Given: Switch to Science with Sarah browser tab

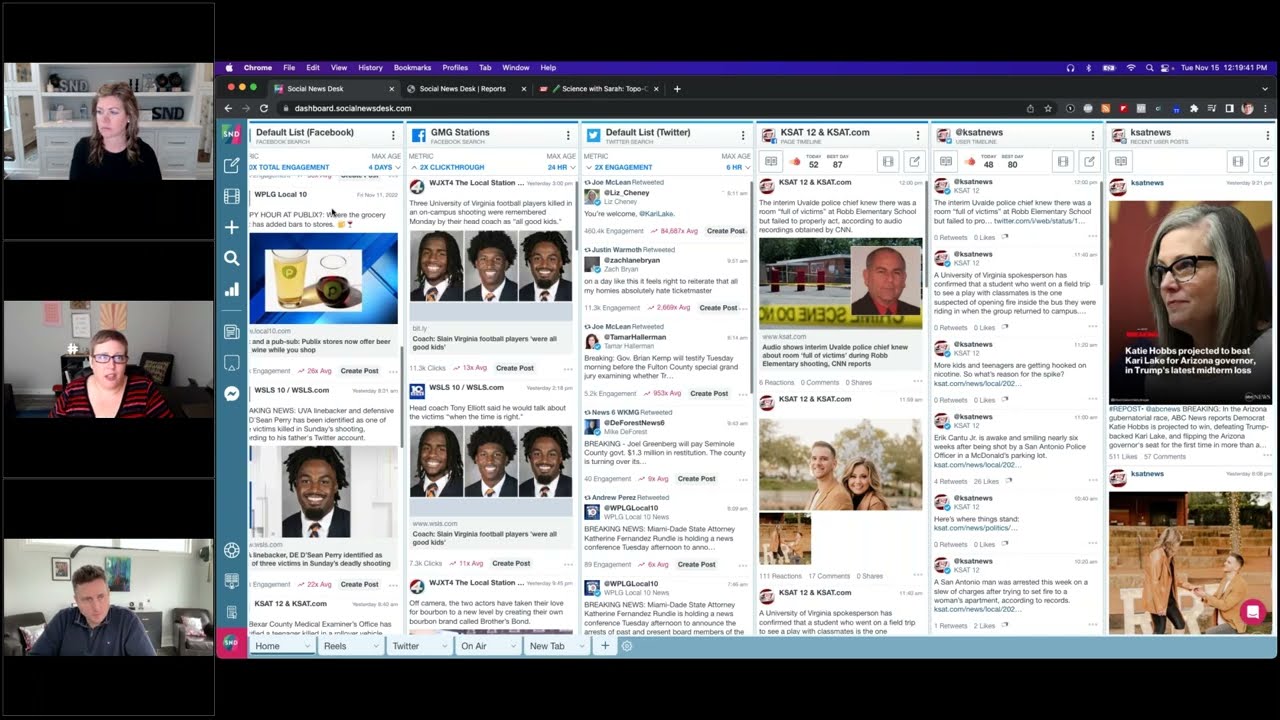Looking at the screenshot, I should (600, 89).
